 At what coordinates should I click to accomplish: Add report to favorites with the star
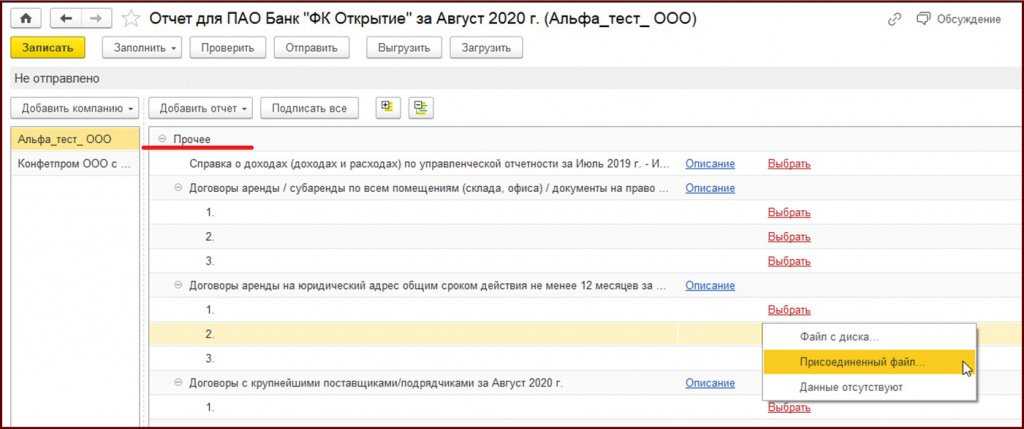click(x=131, y=19)
